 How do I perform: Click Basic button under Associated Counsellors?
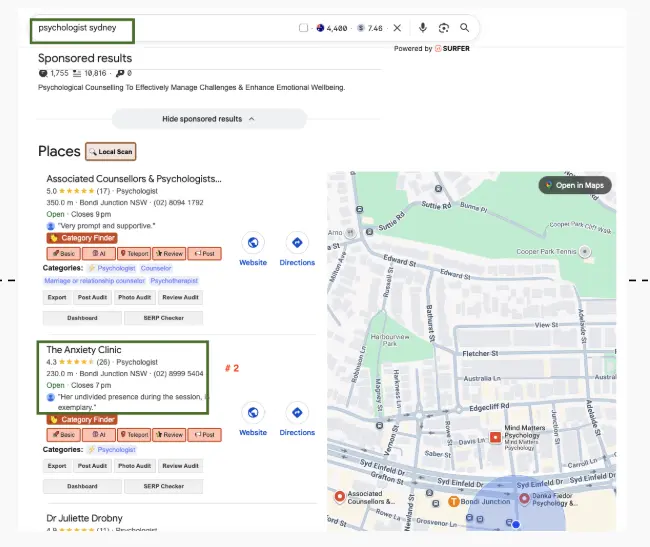point(63,254)
